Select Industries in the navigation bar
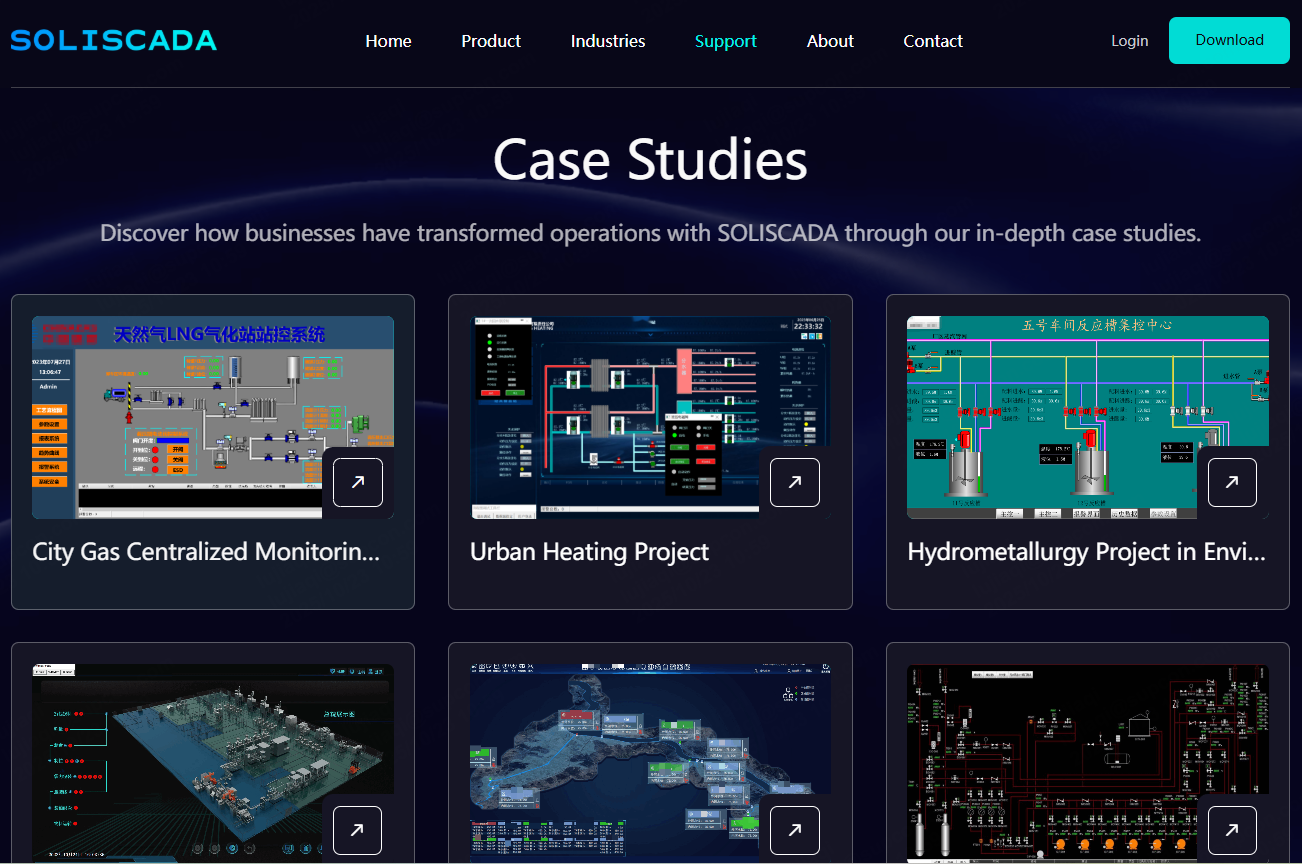The width and height of the screenshot is (1302, 864). point(608,41)
